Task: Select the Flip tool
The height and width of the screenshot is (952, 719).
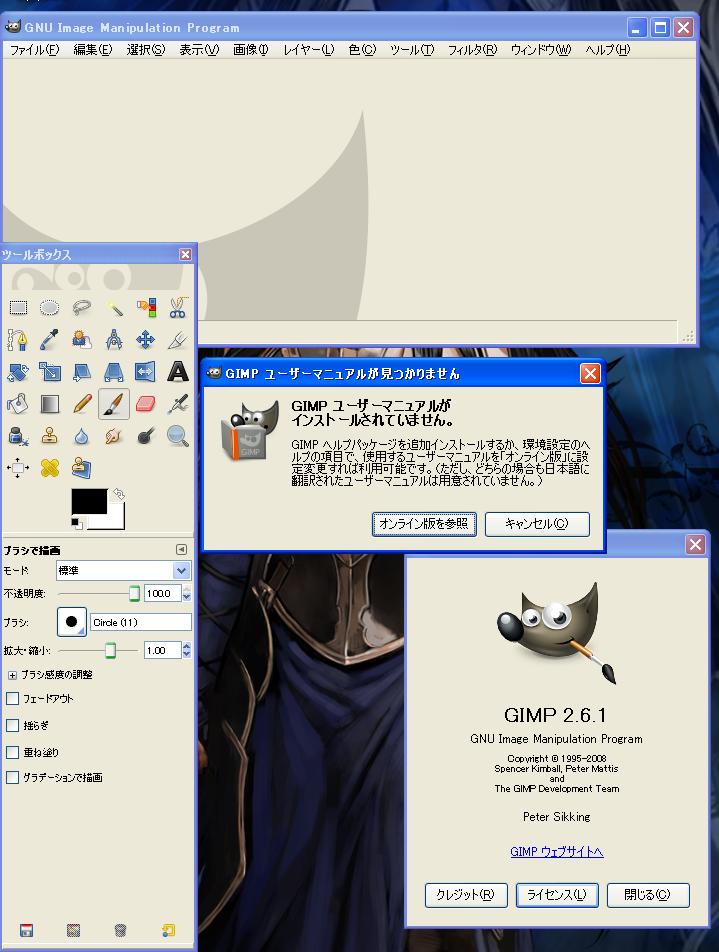Action: tap(146, 372)
